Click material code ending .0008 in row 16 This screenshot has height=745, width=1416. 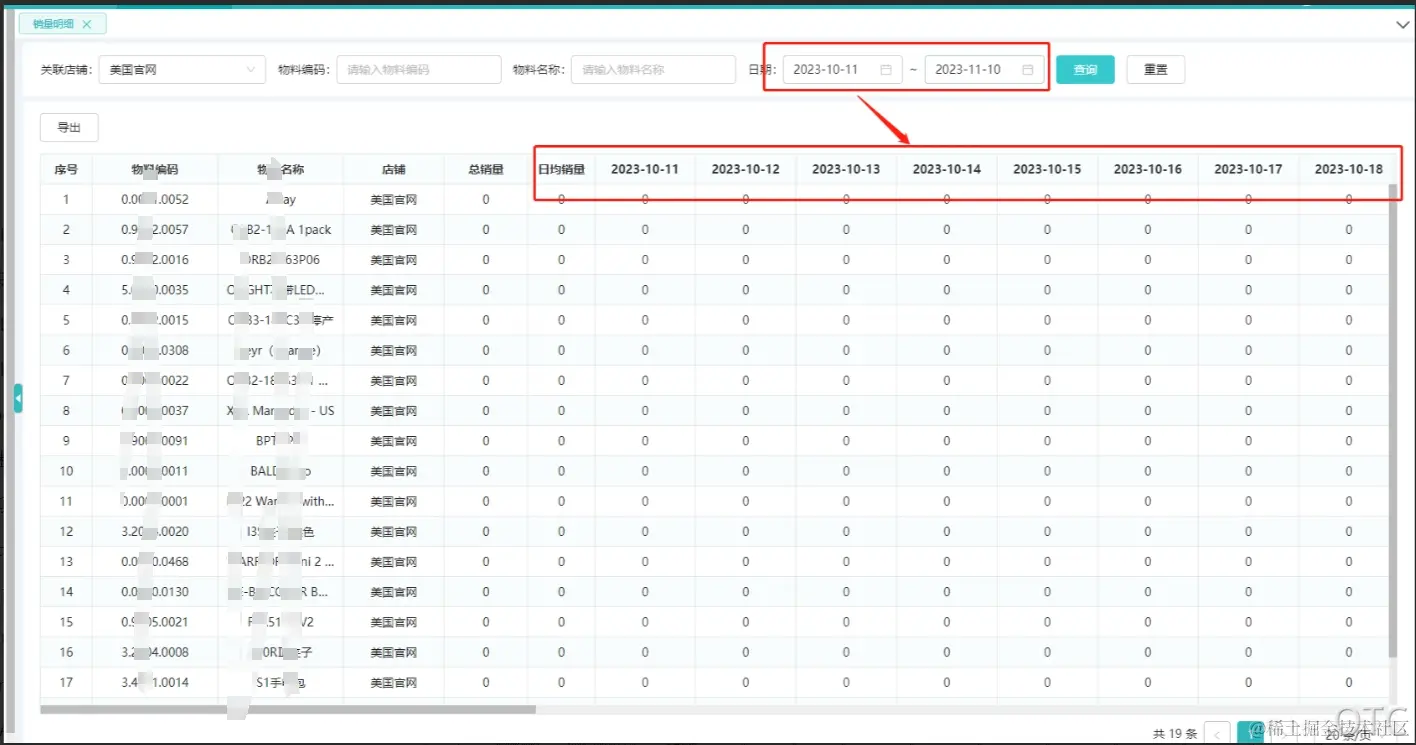(x=155, y=652)
